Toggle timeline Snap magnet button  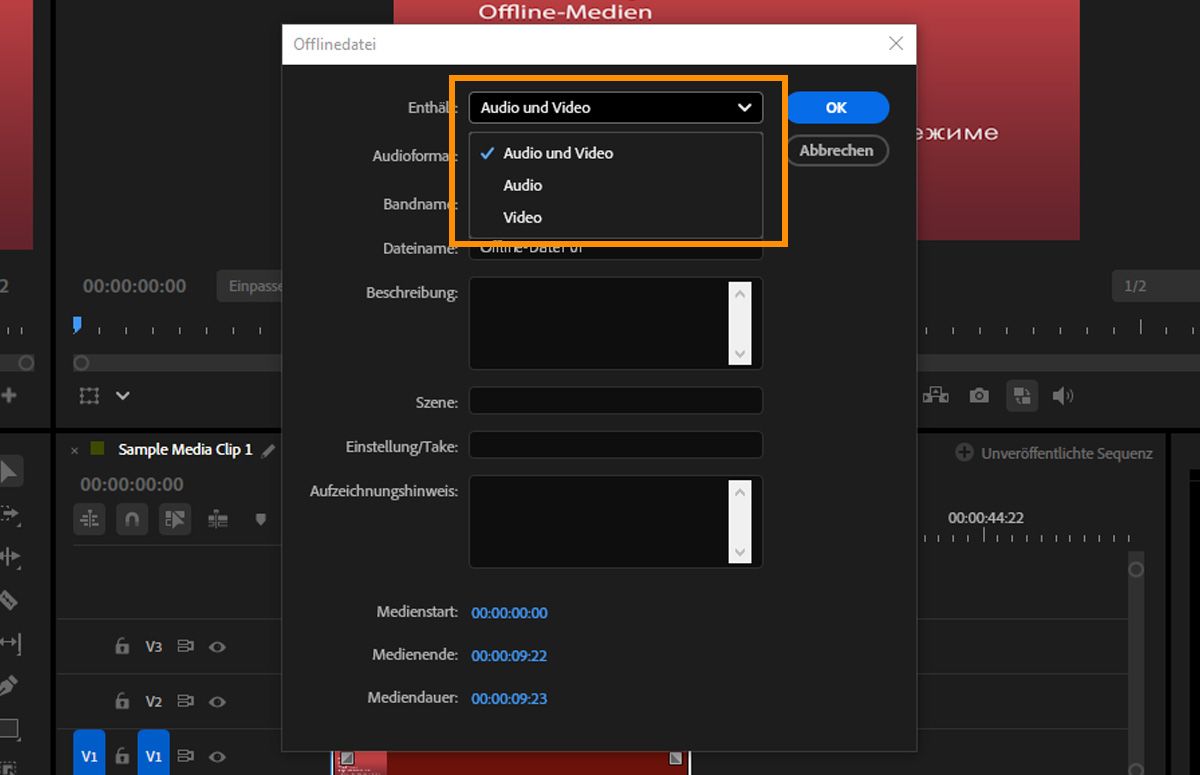(x=132, y=519)
